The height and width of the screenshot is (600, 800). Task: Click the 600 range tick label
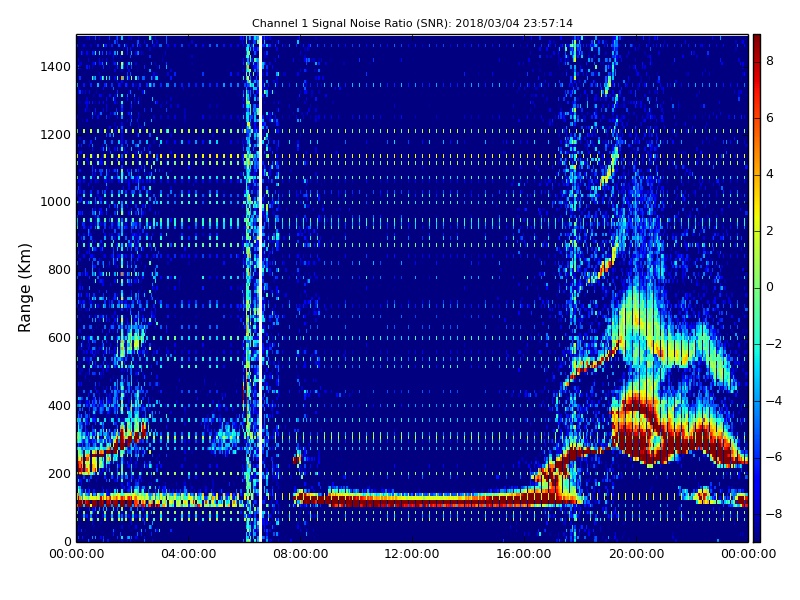[59, 338]
